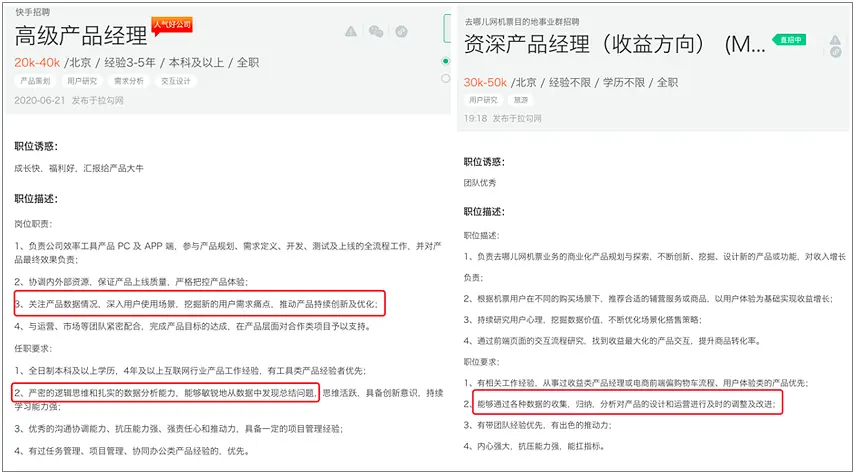The height and width of the screenshot is (474, 856).
Task: Click the 经验3-5年 requirement text
Action: point(130,62)
